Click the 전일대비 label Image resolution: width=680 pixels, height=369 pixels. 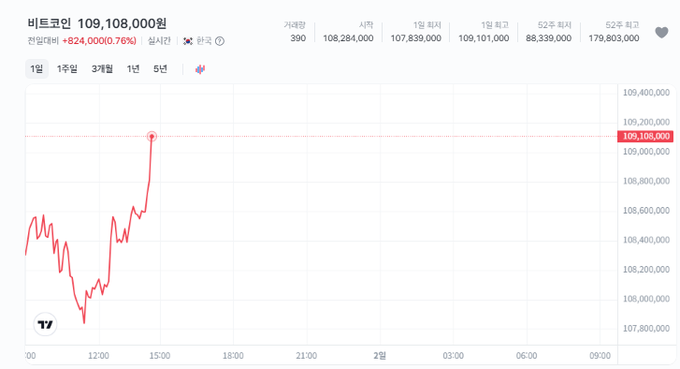click(43, 41)
